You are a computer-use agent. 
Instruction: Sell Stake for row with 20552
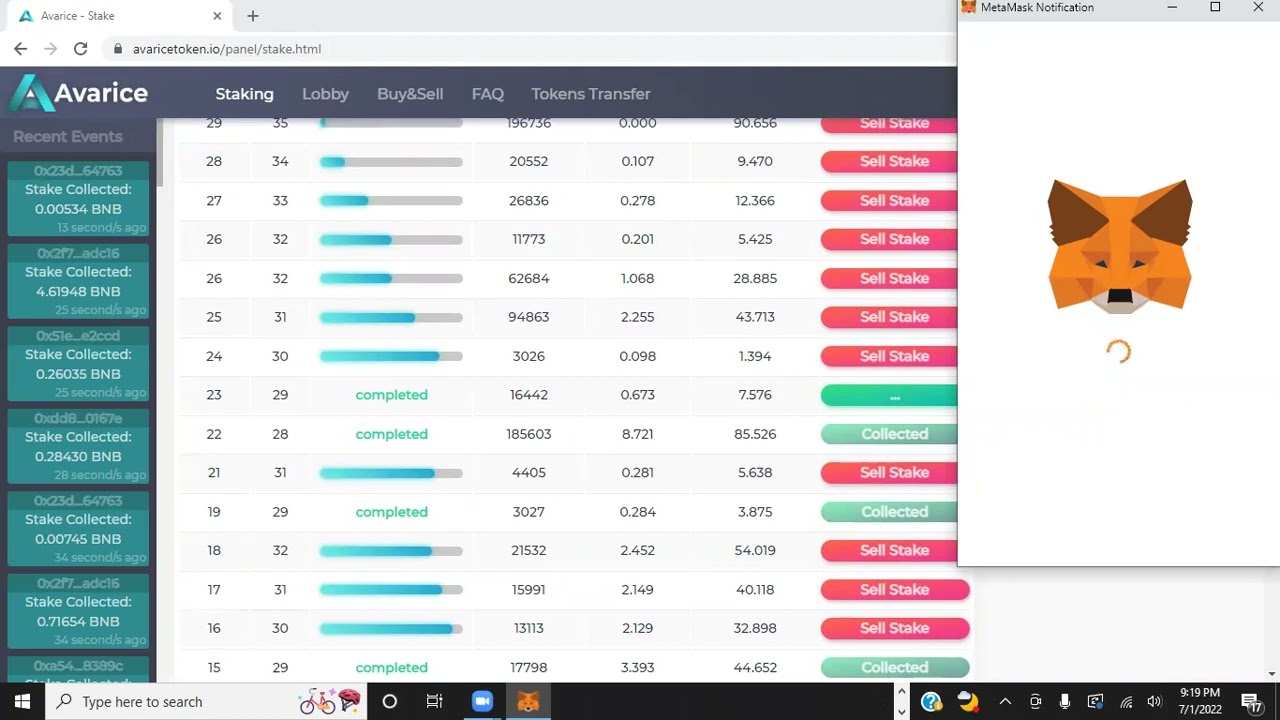click(x=889, y=161)
